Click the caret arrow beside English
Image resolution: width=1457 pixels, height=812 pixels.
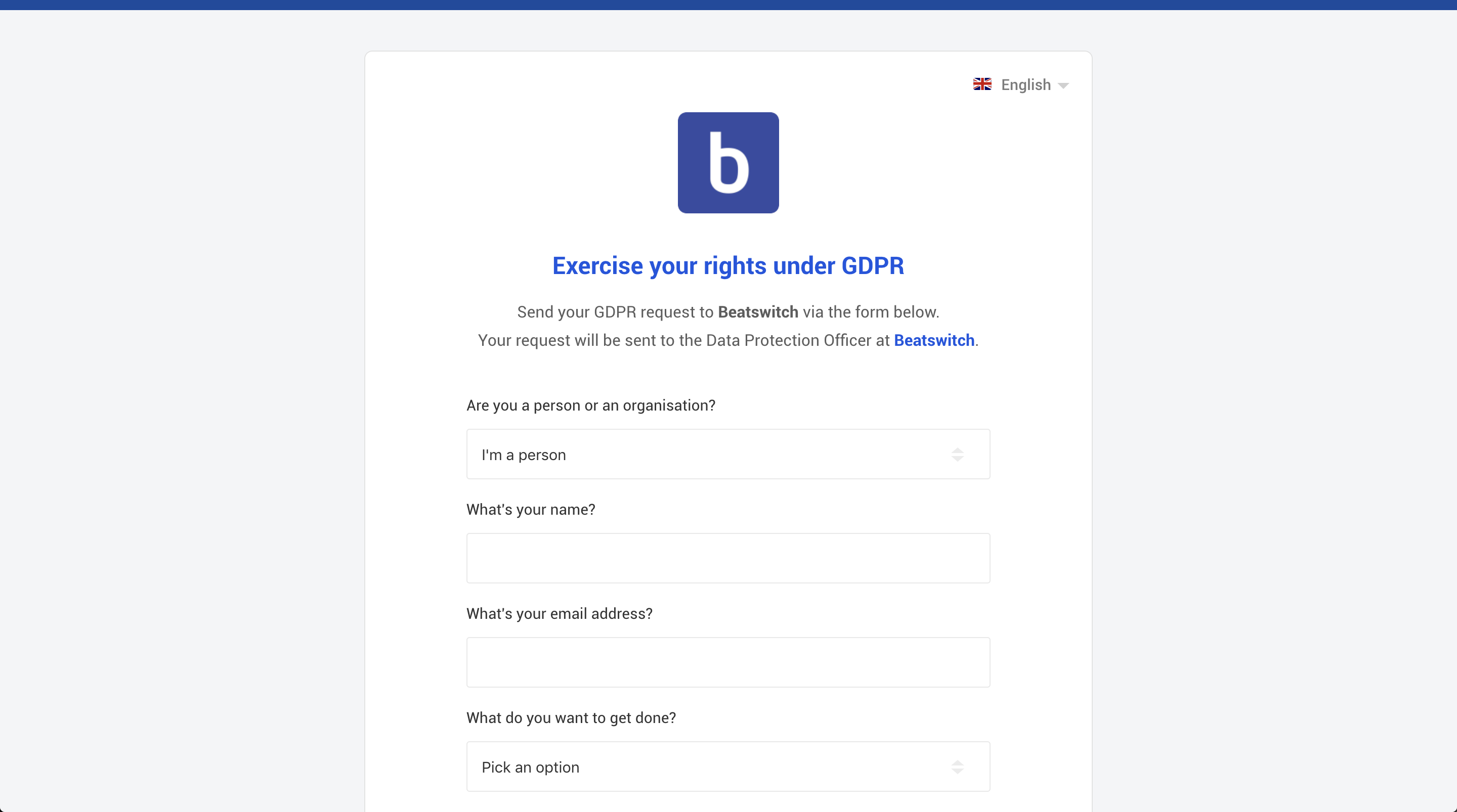[x=1063, y=86]
